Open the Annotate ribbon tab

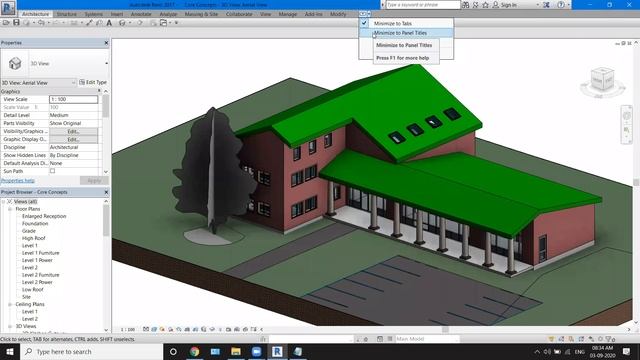click(141, 14)
